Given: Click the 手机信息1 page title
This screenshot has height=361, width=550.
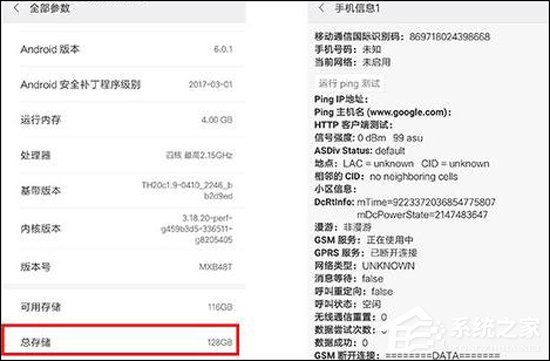Looking at the screenshot, I should tap(357, 8).
